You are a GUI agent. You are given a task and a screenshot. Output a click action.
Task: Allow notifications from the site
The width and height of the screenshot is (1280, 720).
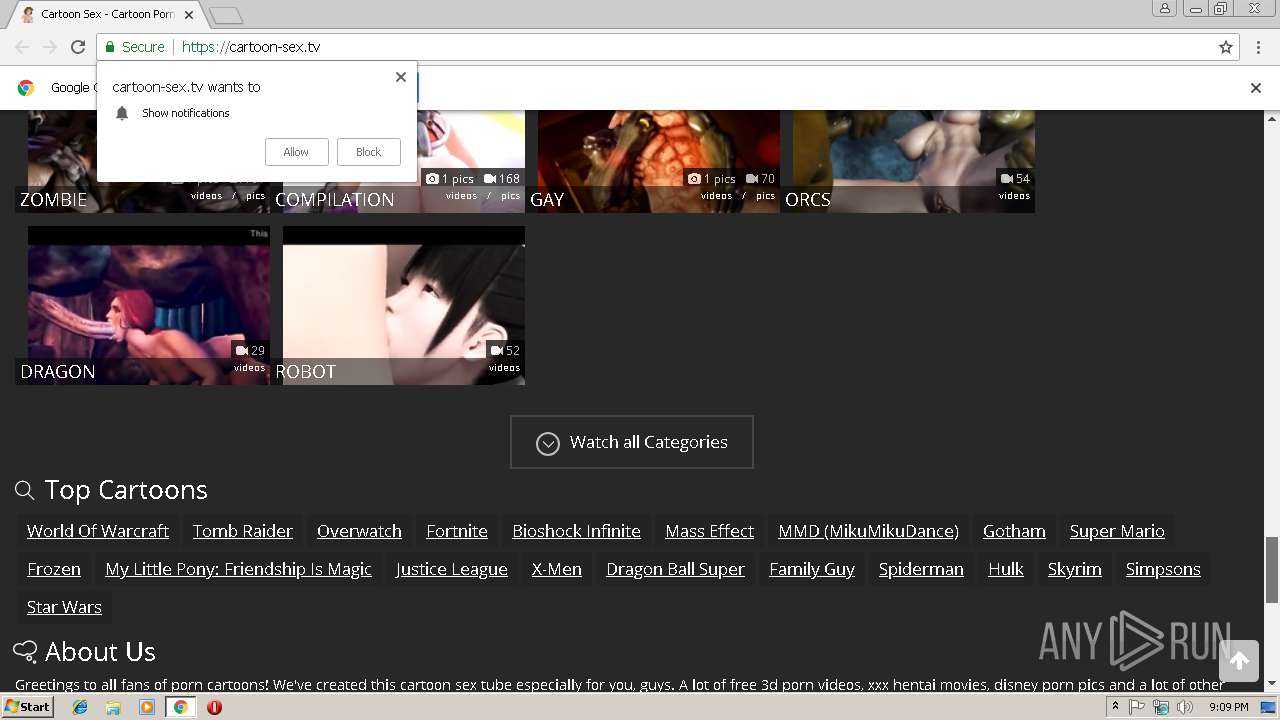[x=296, y=152]
